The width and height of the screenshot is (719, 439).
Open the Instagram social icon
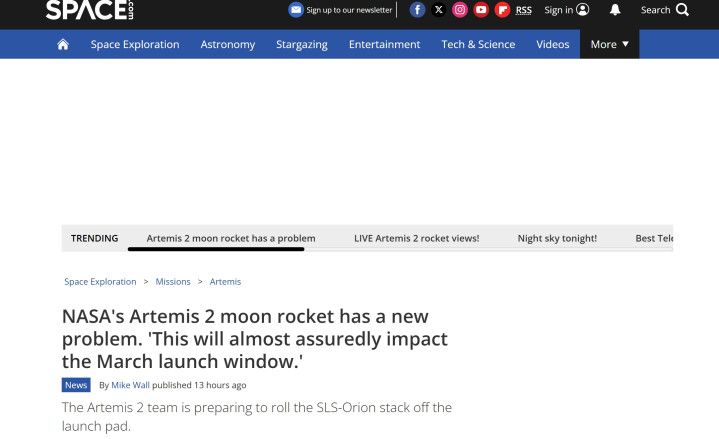460,10
